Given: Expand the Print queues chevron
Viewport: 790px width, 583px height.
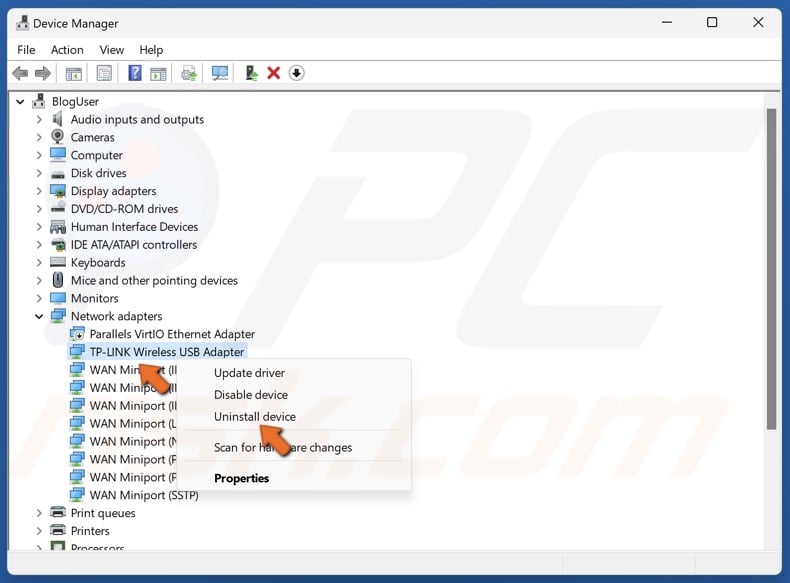Looking at the screenshot, I should click(39, 513).
